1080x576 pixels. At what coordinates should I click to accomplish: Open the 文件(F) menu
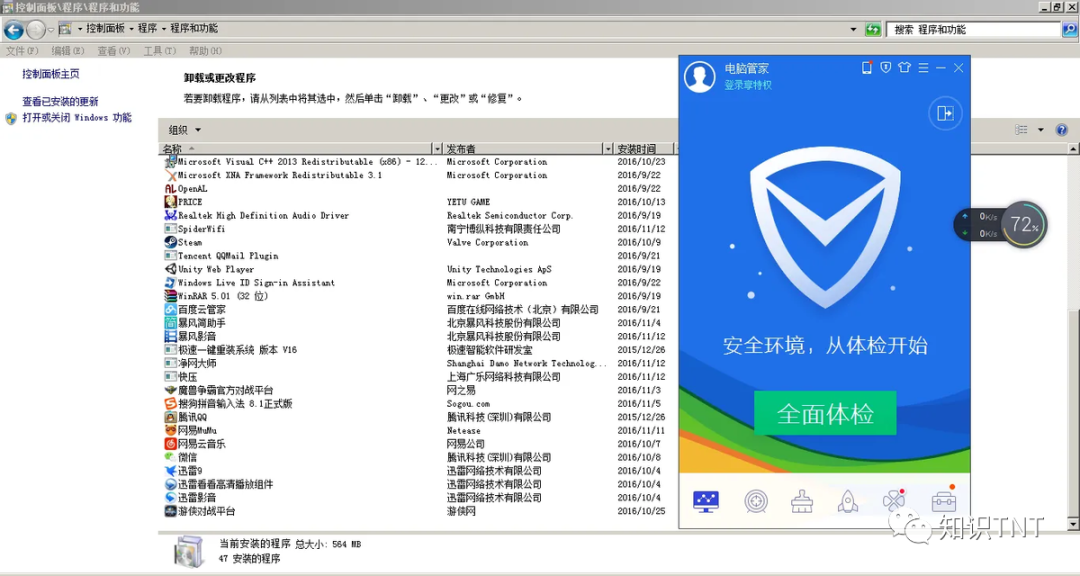tap(22, 51)
